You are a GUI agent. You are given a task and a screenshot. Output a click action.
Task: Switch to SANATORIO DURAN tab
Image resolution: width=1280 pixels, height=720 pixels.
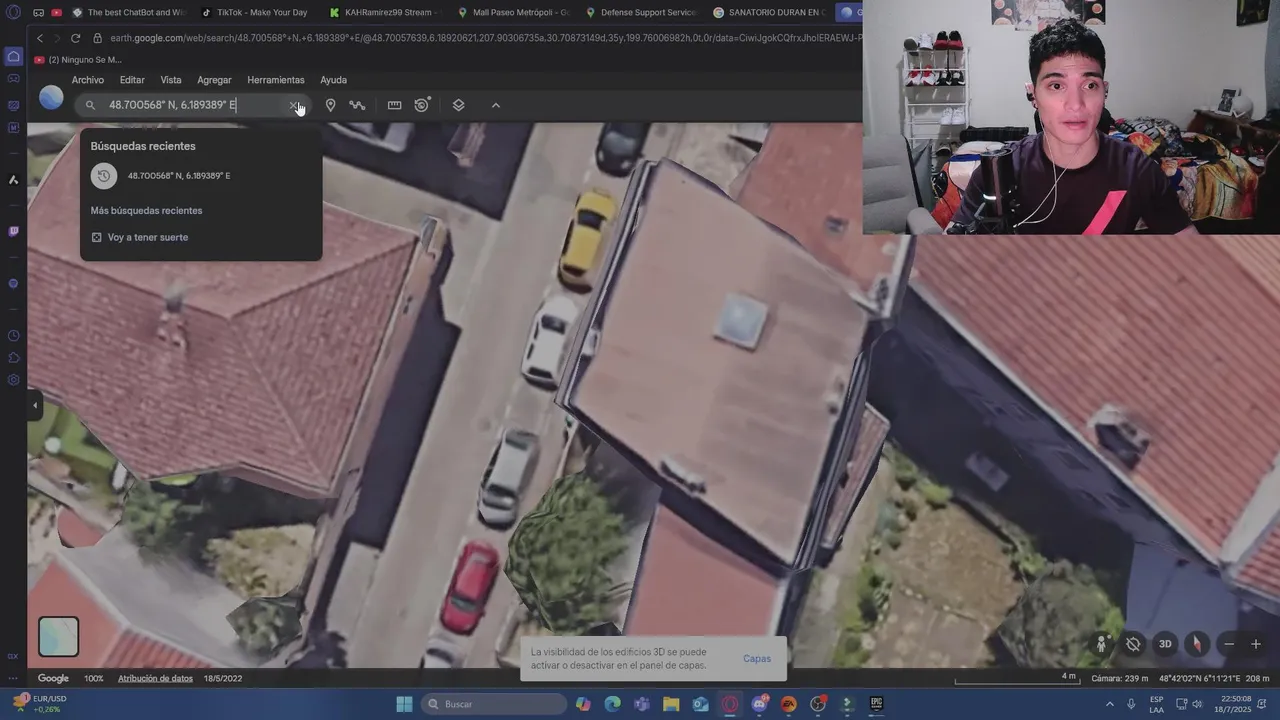pyautogui.click(x=770, y=12)
